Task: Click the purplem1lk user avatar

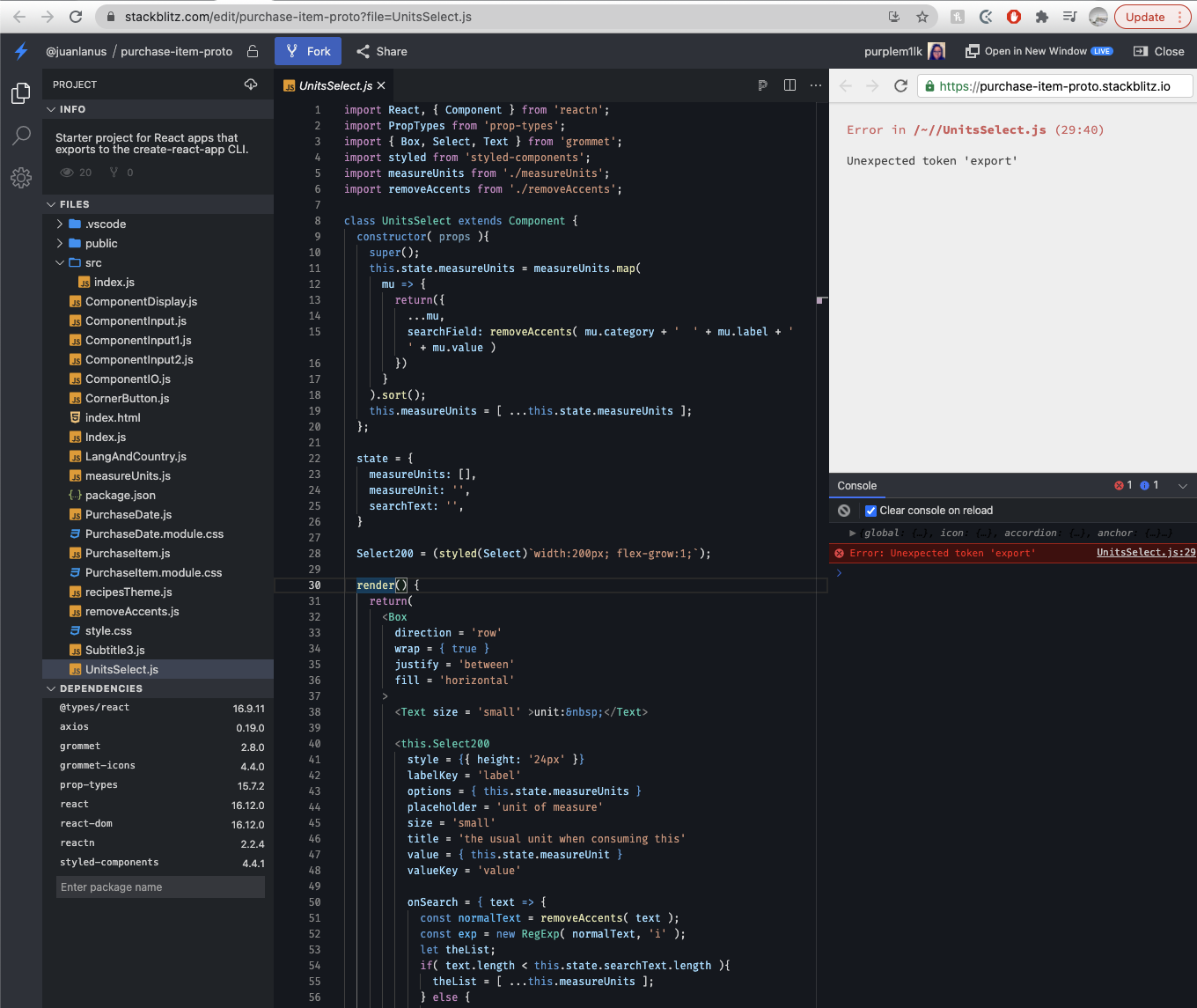Action: (x=936, y=51)
